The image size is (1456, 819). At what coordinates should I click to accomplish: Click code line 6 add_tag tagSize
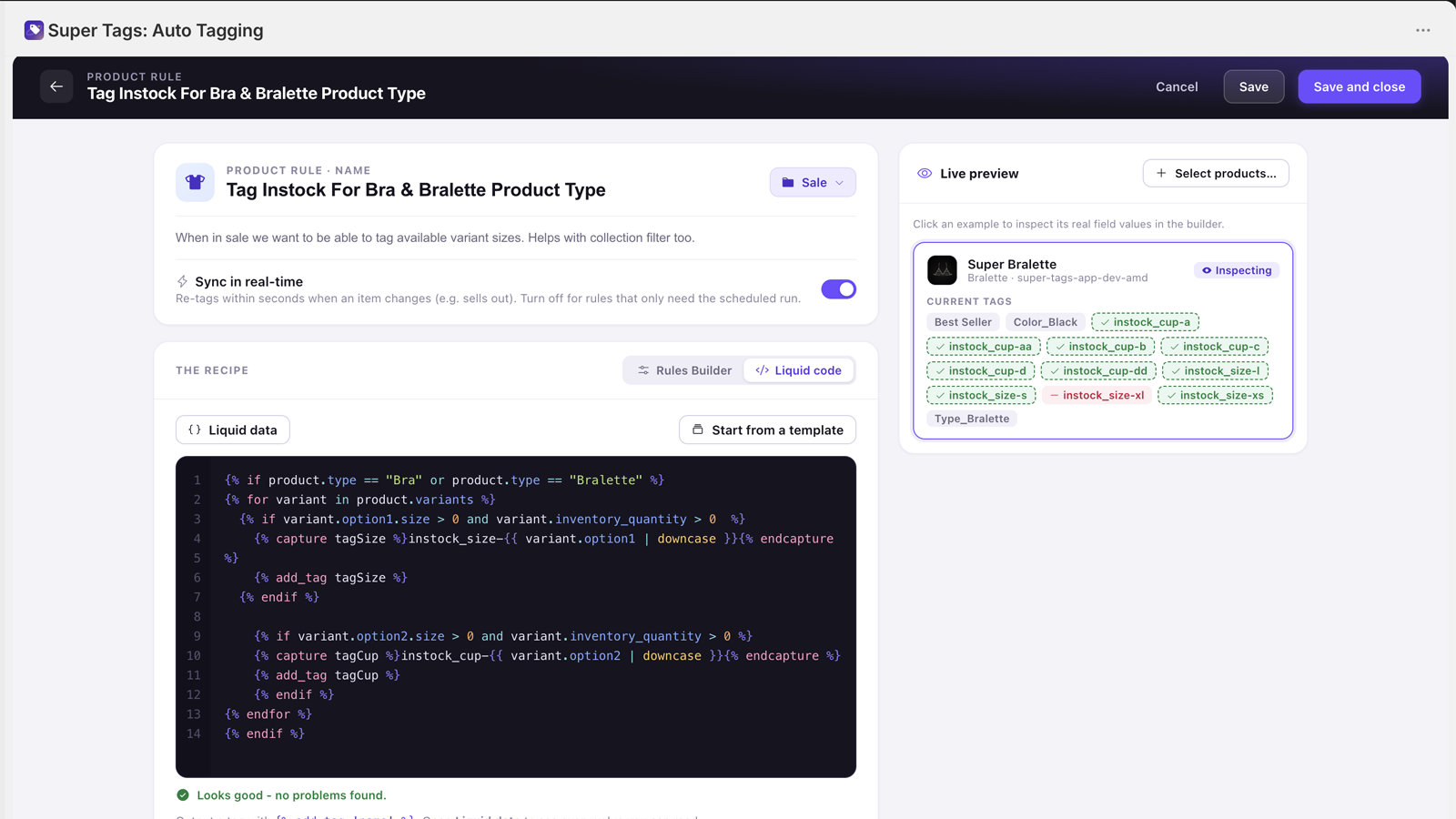[330, 577]
